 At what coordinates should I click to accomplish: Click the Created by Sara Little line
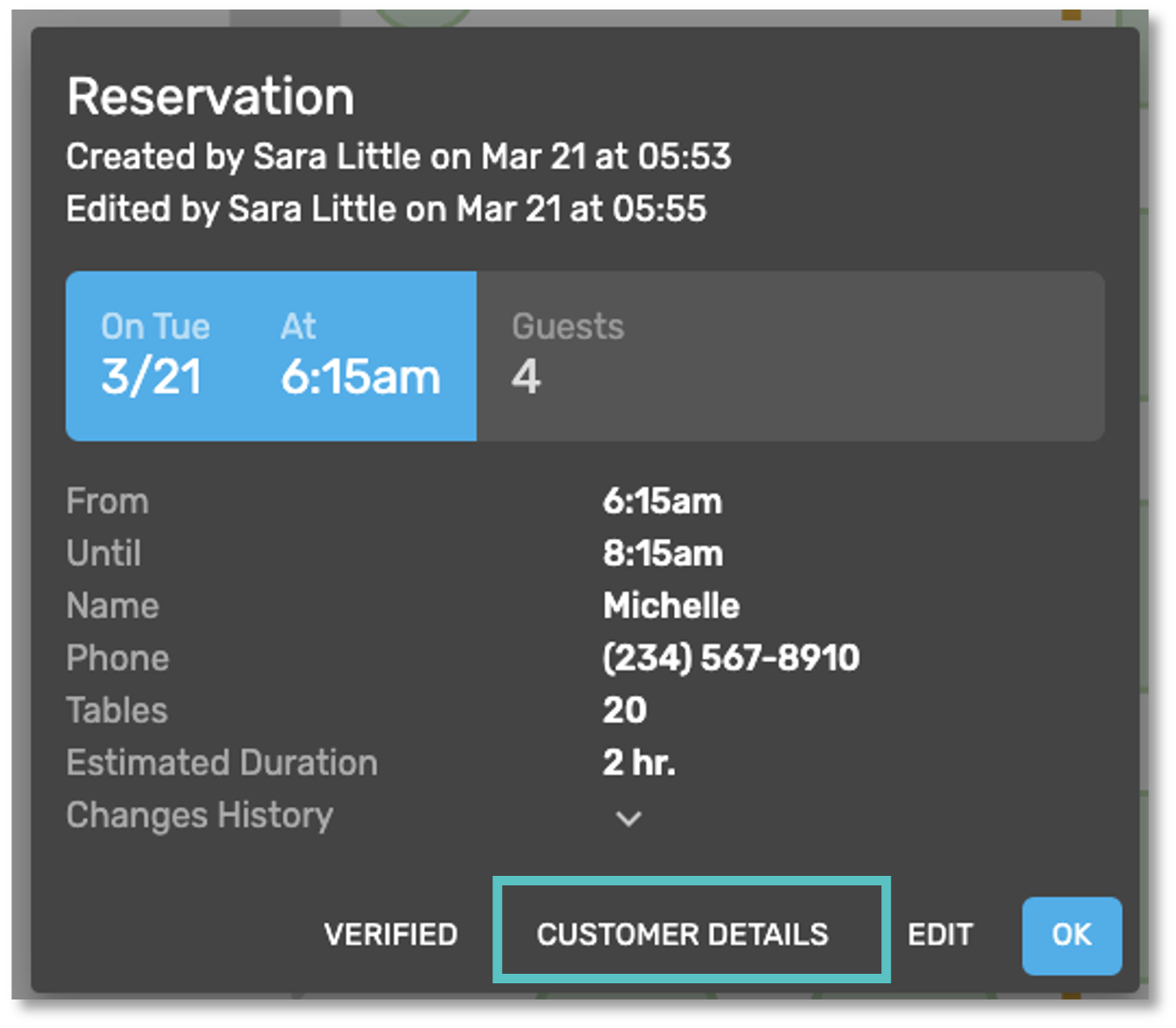pos(398,157)
